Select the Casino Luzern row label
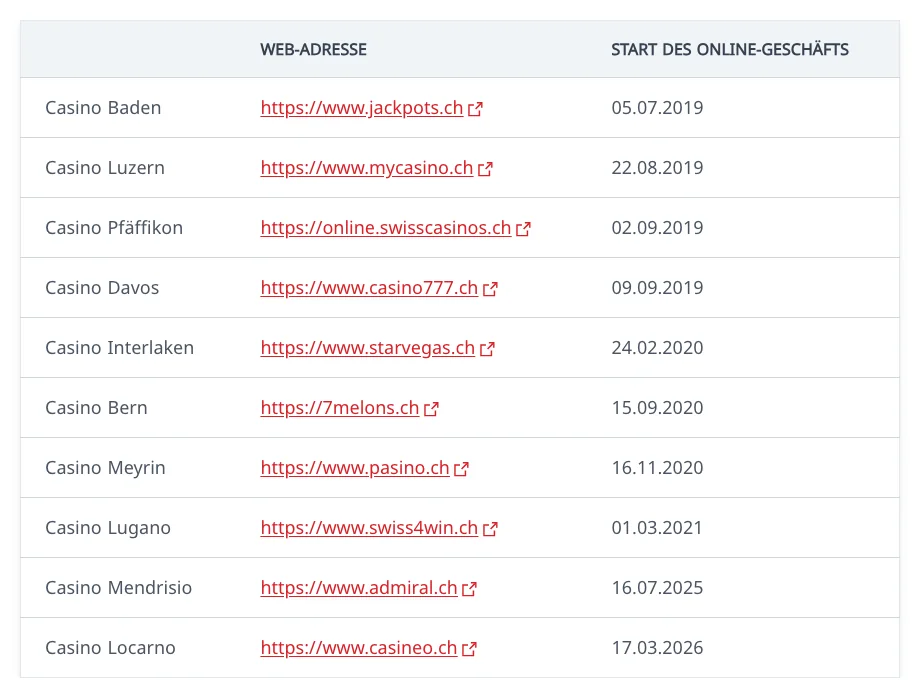This screenshot has width=920, height=690. point(105,168)
